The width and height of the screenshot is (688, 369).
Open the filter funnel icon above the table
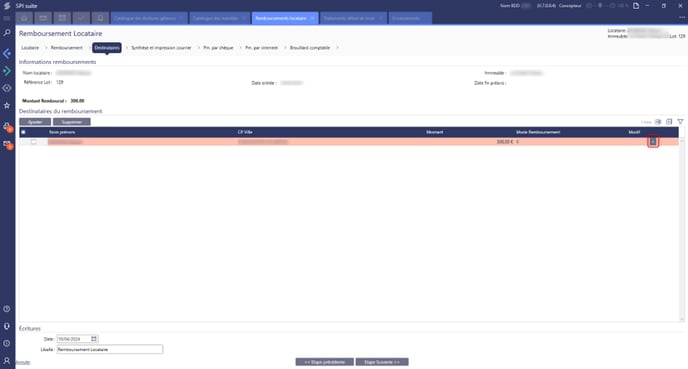(x=680, y=122)
